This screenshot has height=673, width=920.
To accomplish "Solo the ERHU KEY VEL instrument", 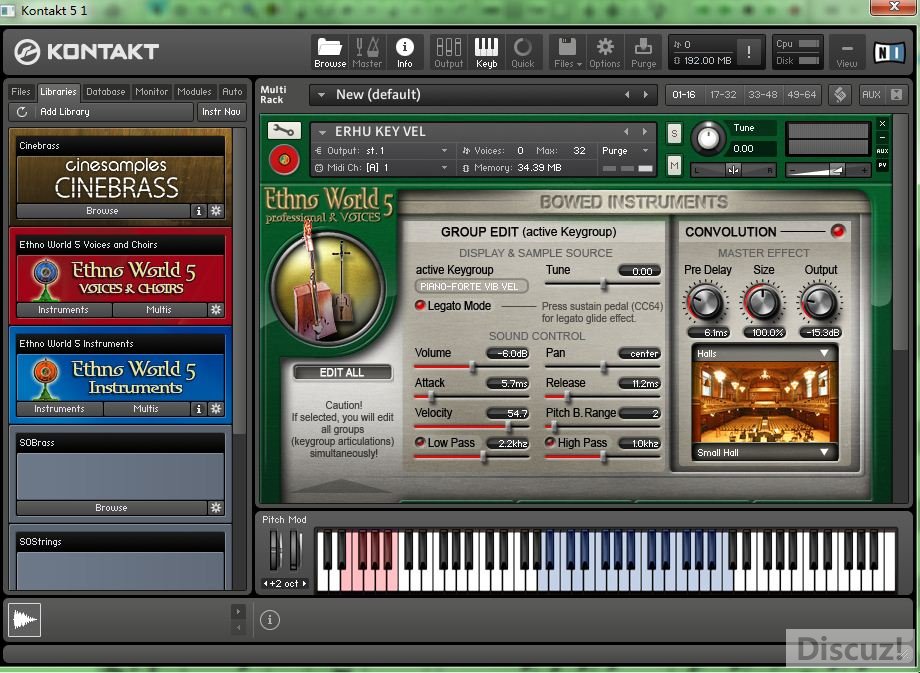I will (674, 134).
